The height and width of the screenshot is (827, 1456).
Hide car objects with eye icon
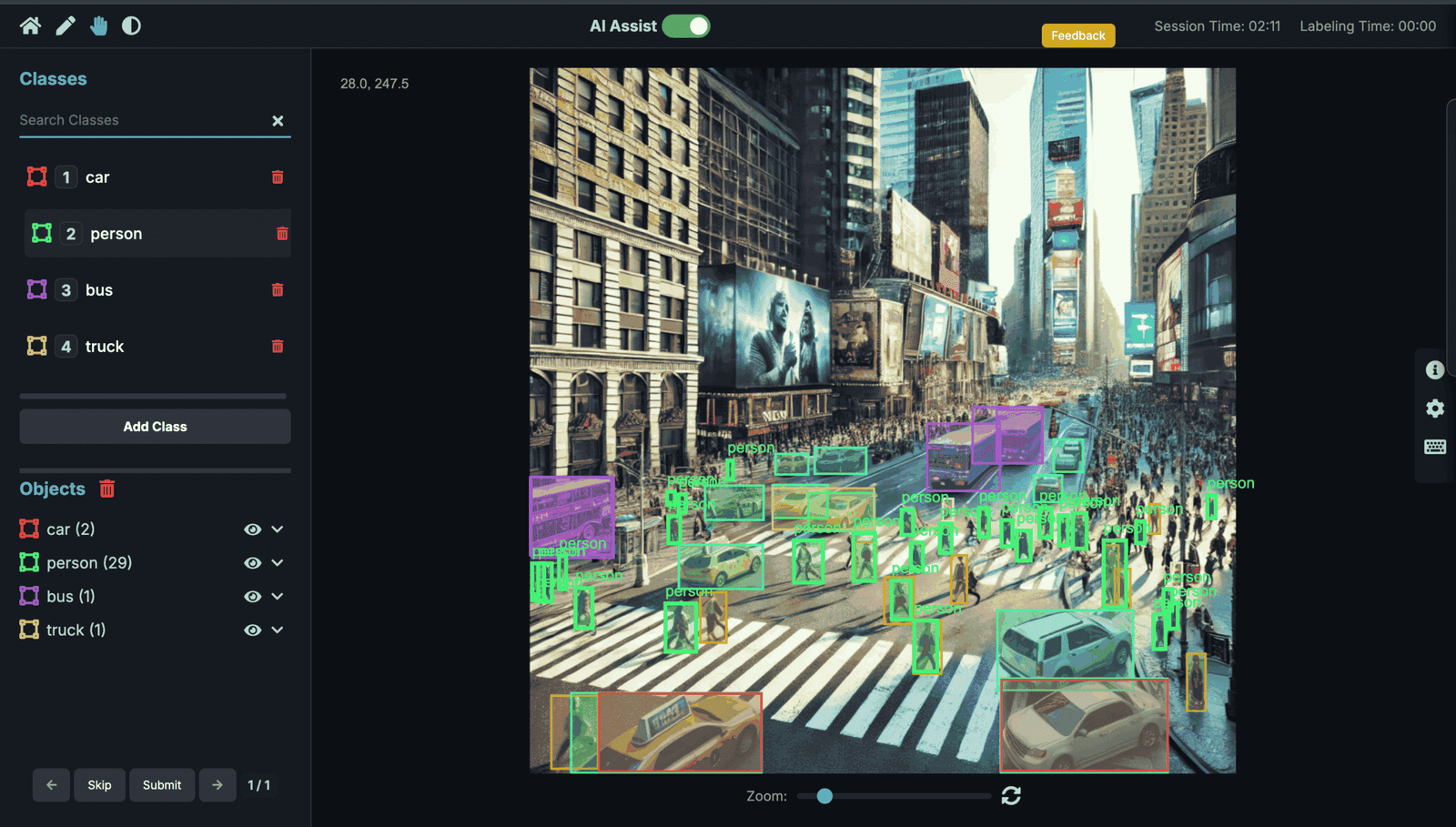[x=252, y=529]
